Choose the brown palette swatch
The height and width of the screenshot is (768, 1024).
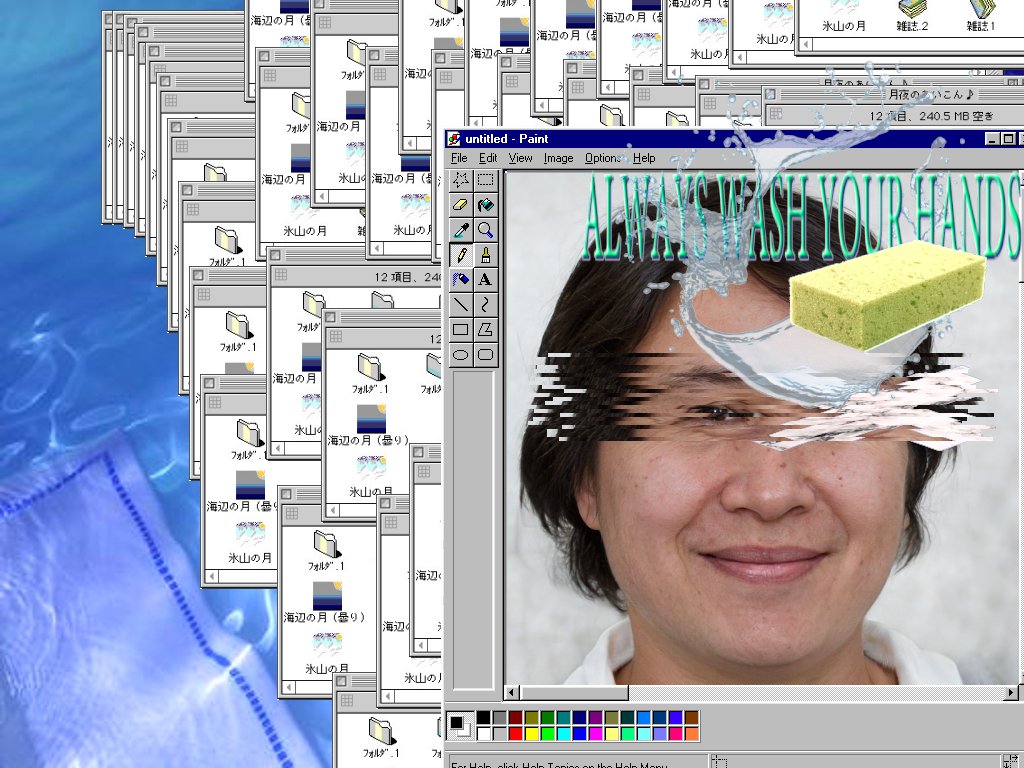[x=692, y=718]
